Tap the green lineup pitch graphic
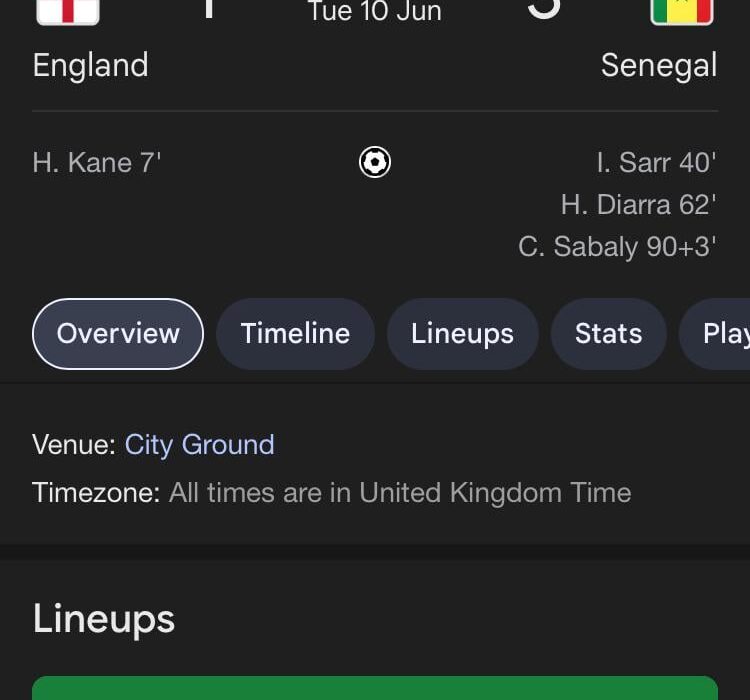Screen dimensions: 750x700 coord(375,688)
